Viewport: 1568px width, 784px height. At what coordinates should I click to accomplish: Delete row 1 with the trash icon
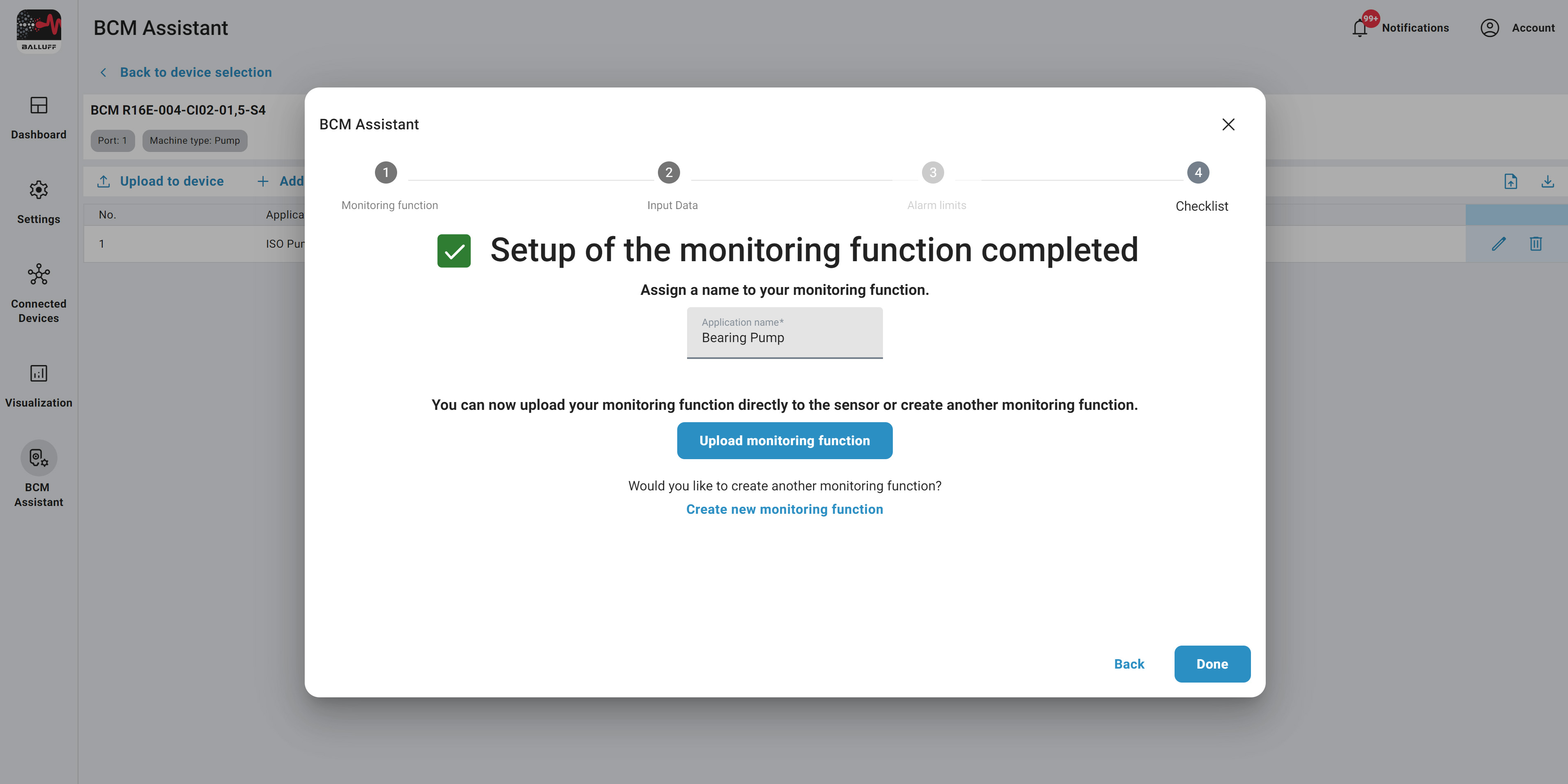point(1535,244)
